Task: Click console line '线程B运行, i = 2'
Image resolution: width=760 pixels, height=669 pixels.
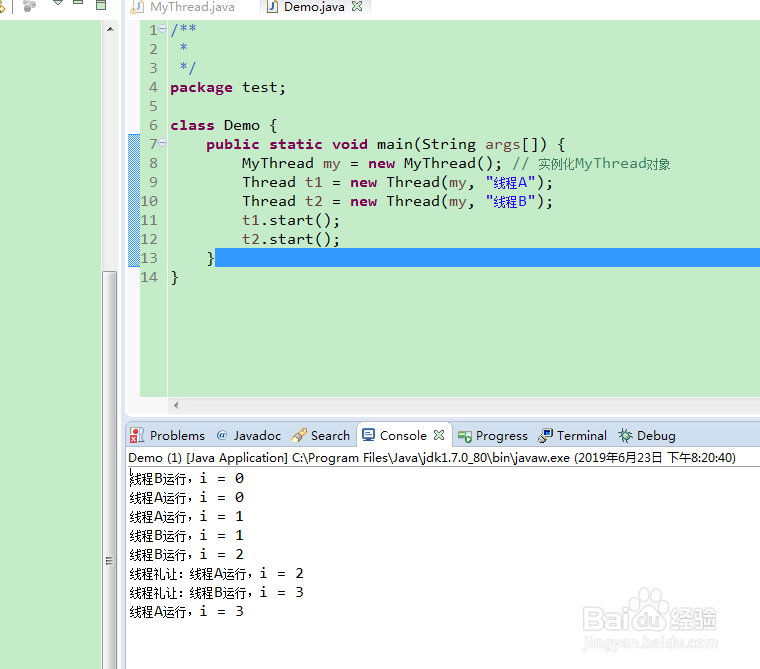Action: (x=187, y=554)
